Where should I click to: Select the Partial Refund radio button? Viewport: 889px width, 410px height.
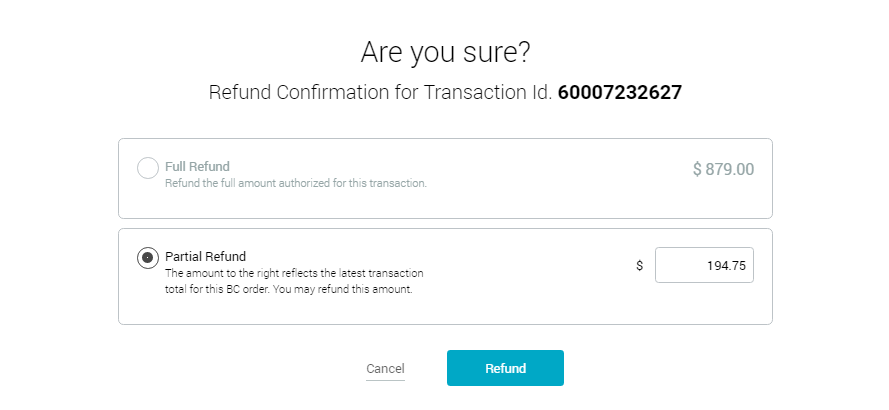tap(148, 258)
